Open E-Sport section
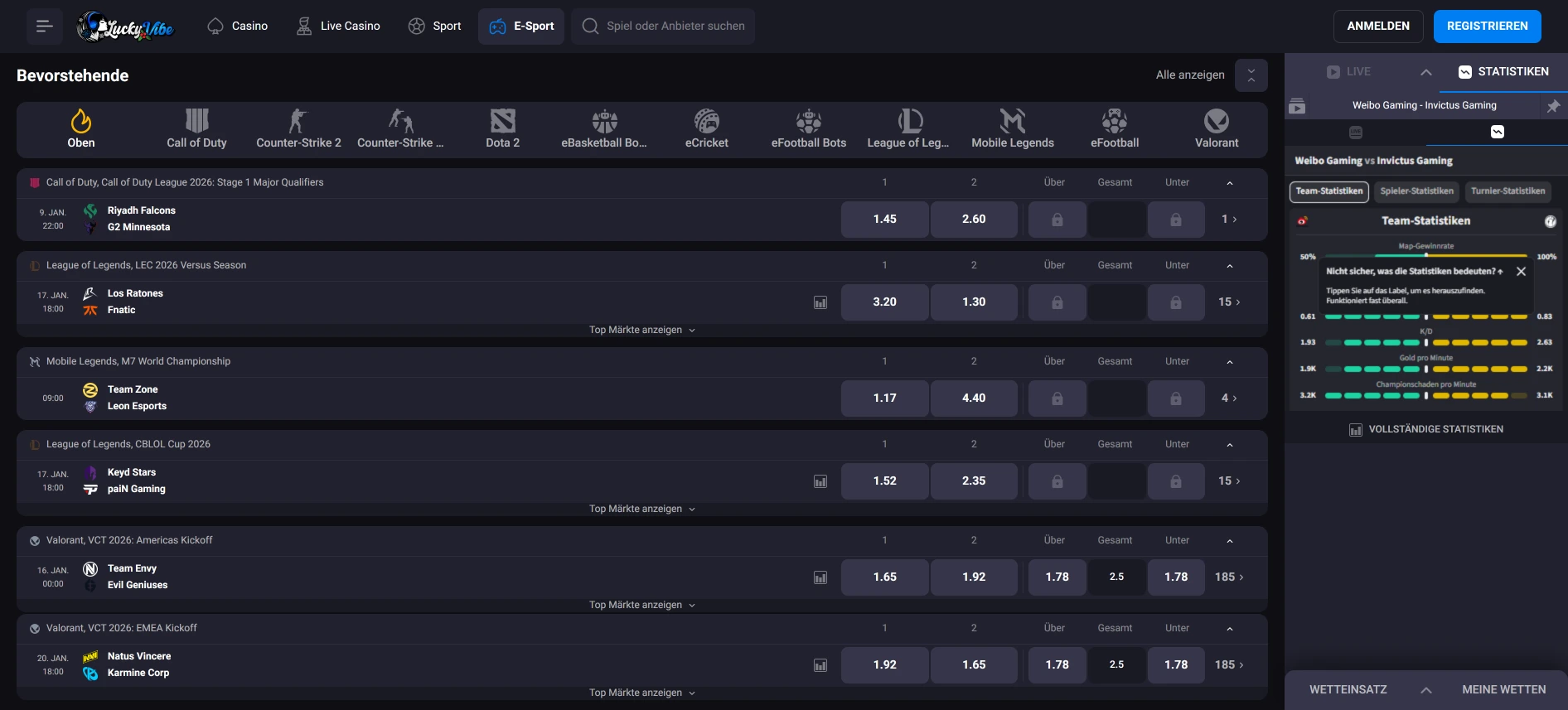Image resolution: width=1568 pixels, height=710 pixels. pyautogui.click(x=521, y=27)
